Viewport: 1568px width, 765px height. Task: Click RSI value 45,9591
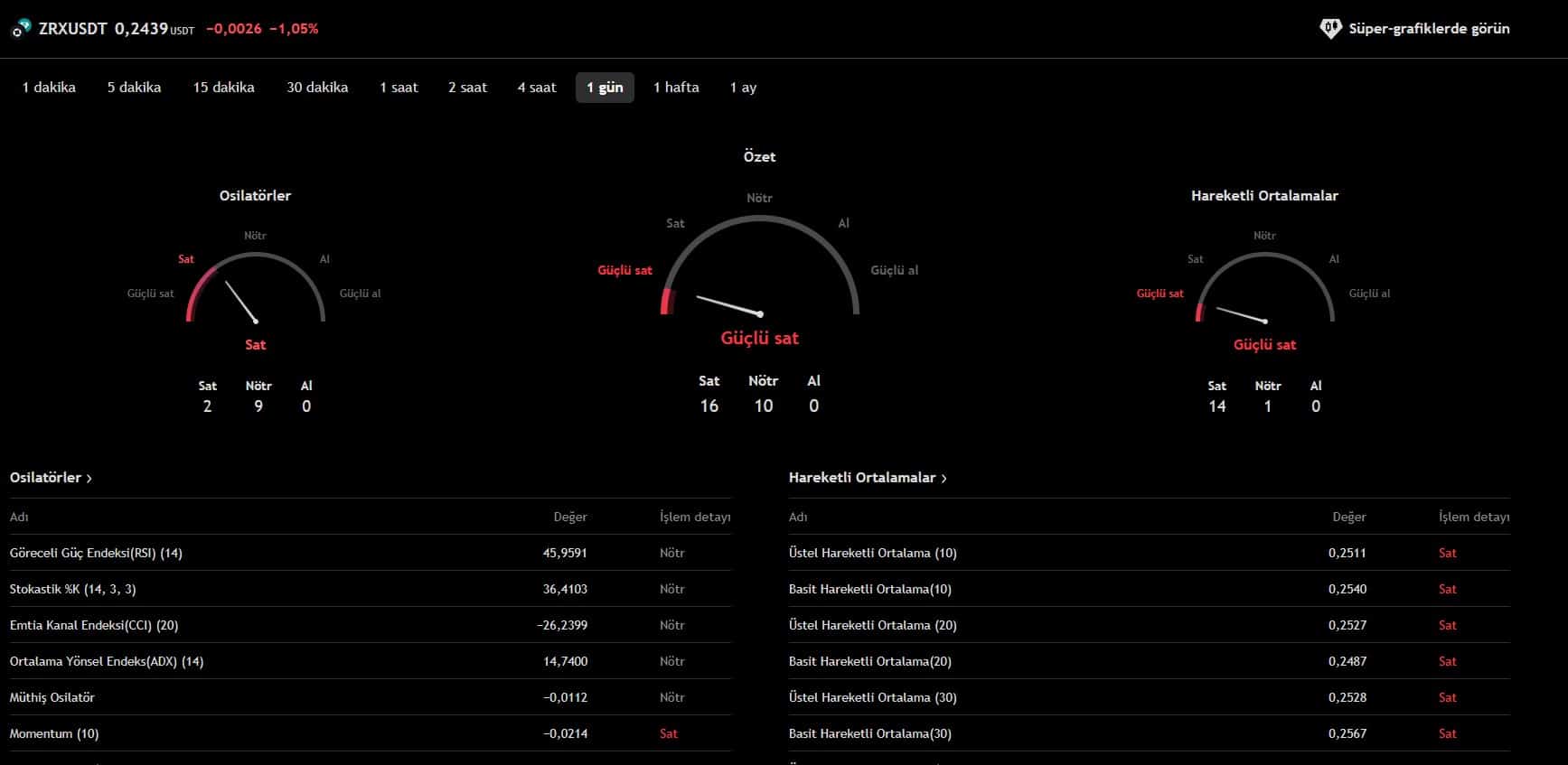(565, 553)
